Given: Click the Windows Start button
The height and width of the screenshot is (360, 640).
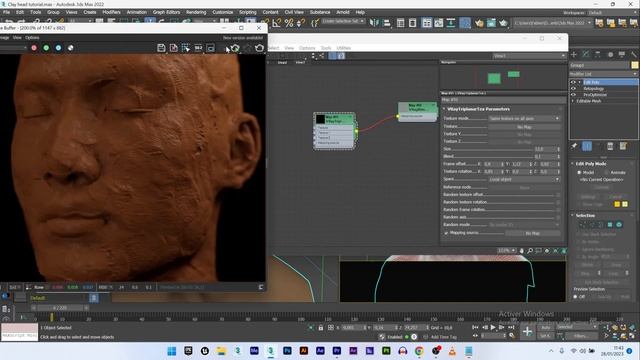Looking at the screenshot, I should (x=172, y=351).
